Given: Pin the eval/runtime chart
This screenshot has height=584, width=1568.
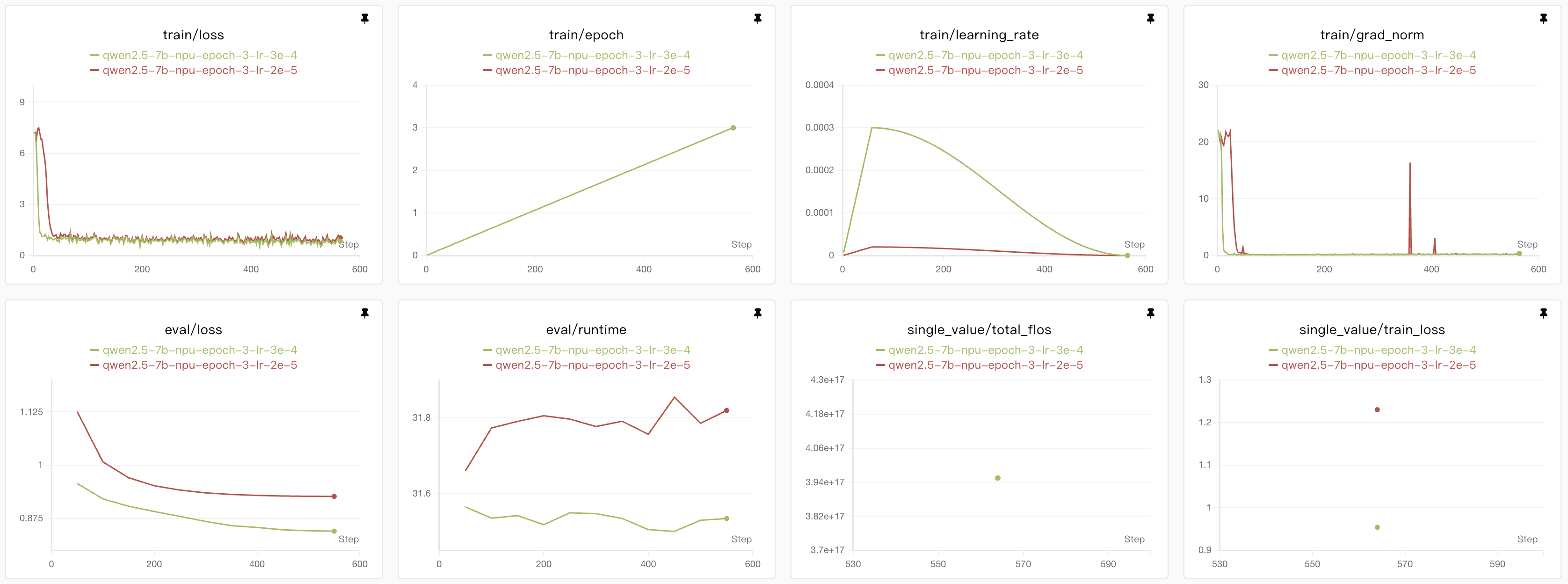Looking at the screenshot, I should click(x=757, y=313).
